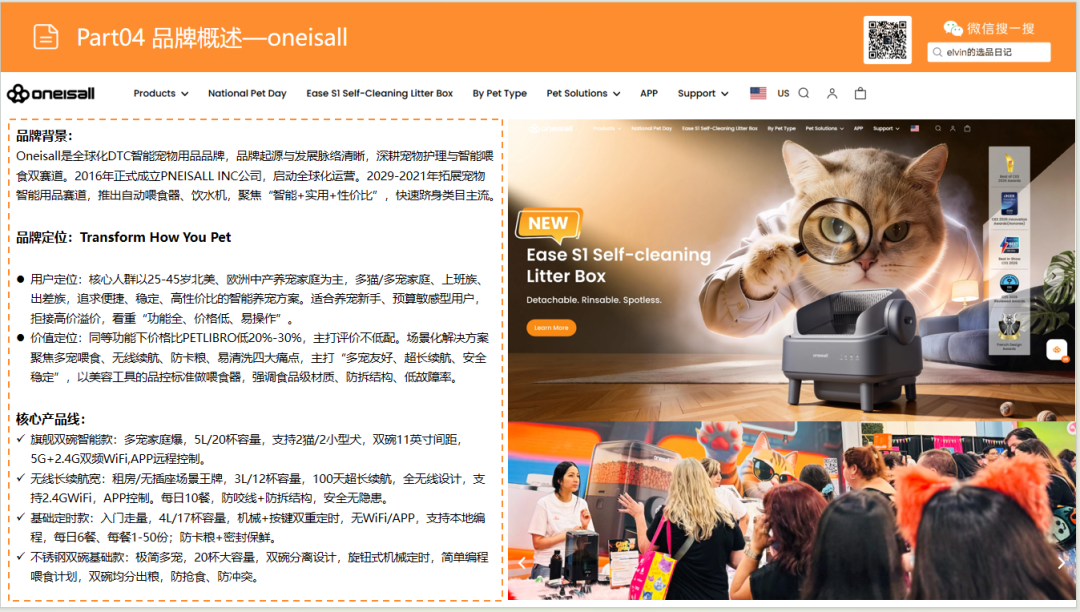Open the orange chat widget on hero

point(1057,350)
